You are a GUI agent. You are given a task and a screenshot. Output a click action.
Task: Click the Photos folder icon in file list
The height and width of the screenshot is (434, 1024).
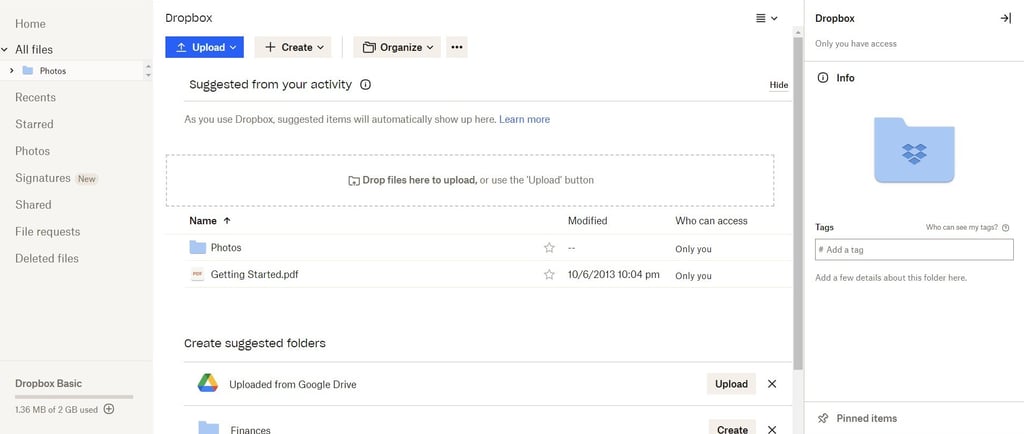coord(197,247)
